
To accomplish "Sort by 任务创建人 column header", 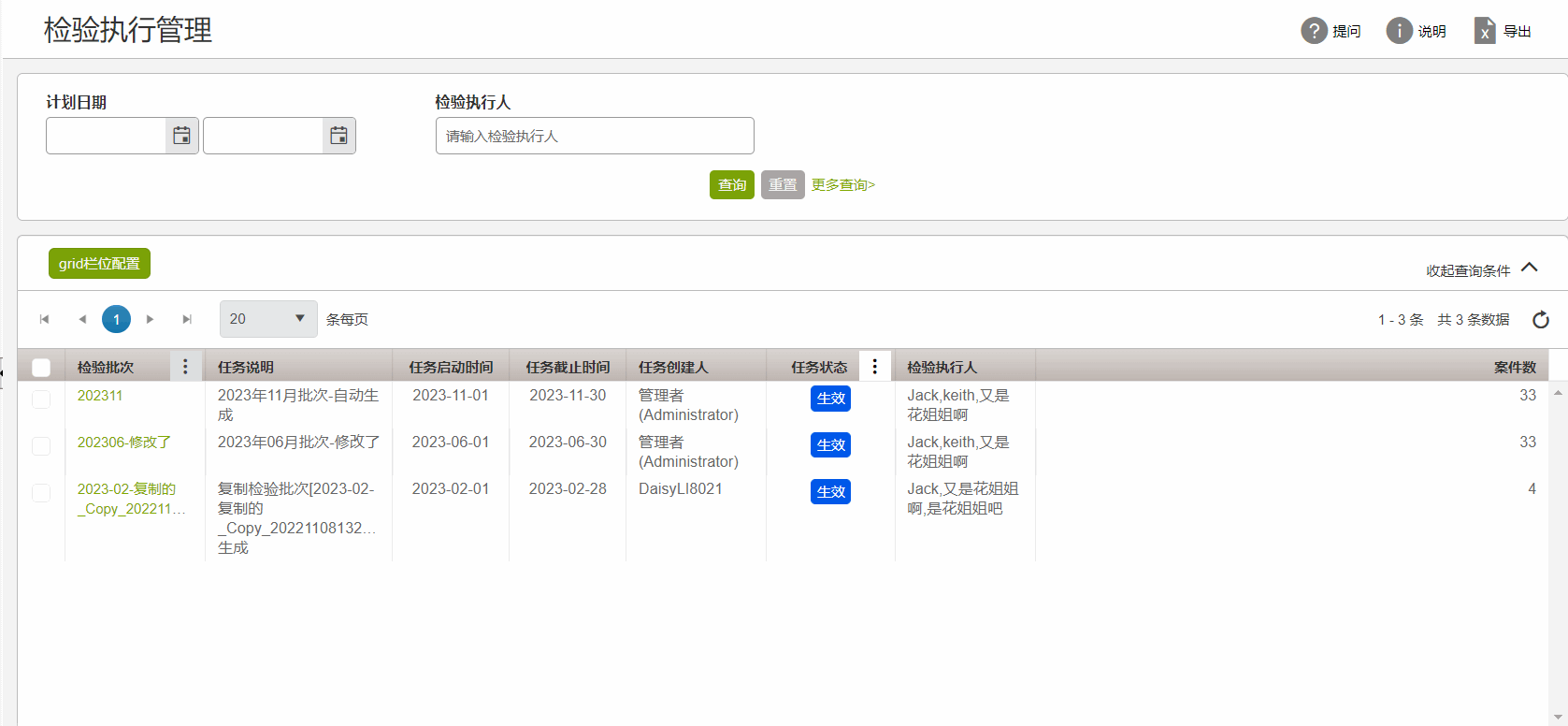I will tap(673, 368).
